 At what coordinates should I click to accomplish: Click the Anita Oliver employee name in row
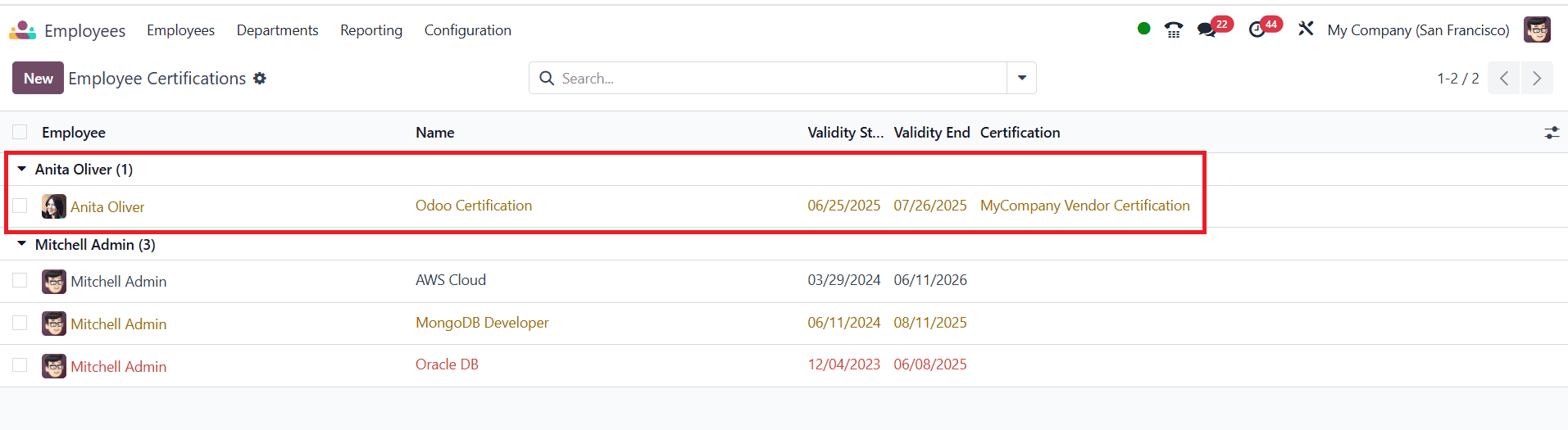click(x=107, y=207)
